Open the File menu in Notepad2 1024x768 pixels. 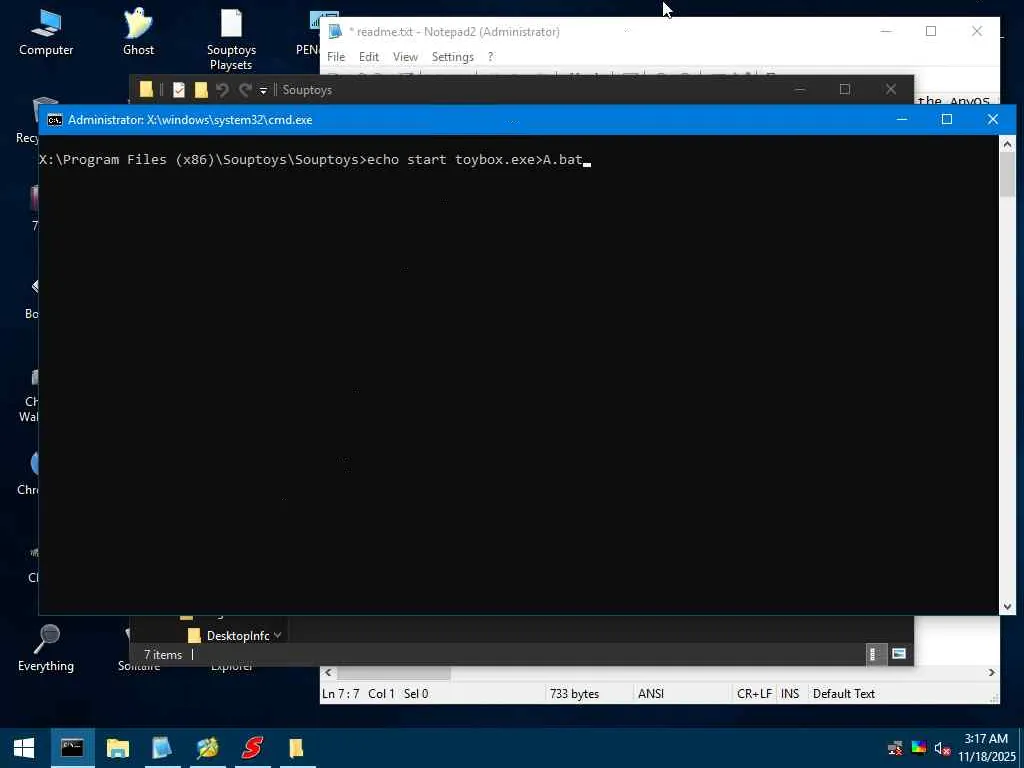coord(336,57)
